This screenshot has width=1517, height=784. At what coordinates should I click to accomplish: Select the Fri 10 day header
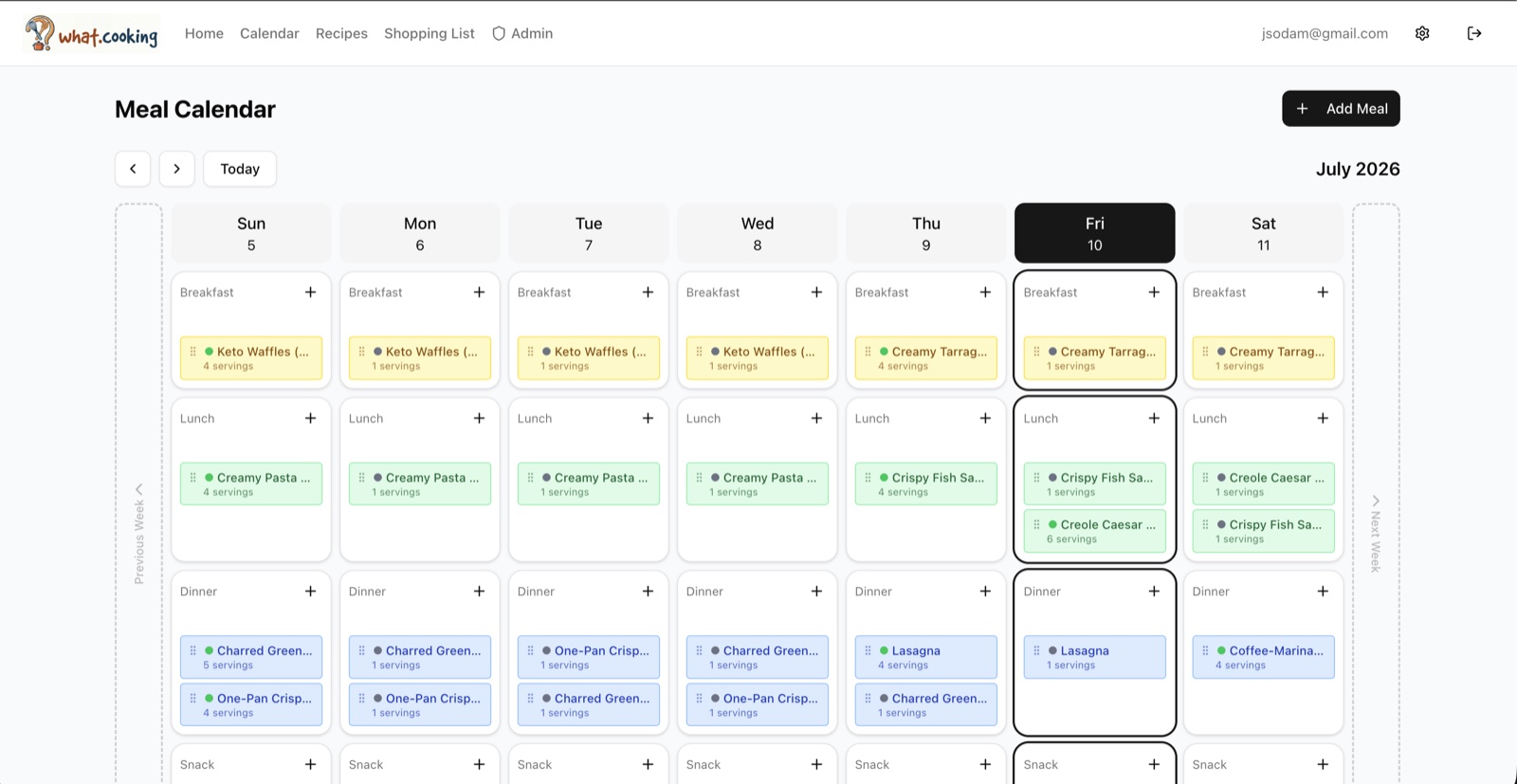point(1095,233)
